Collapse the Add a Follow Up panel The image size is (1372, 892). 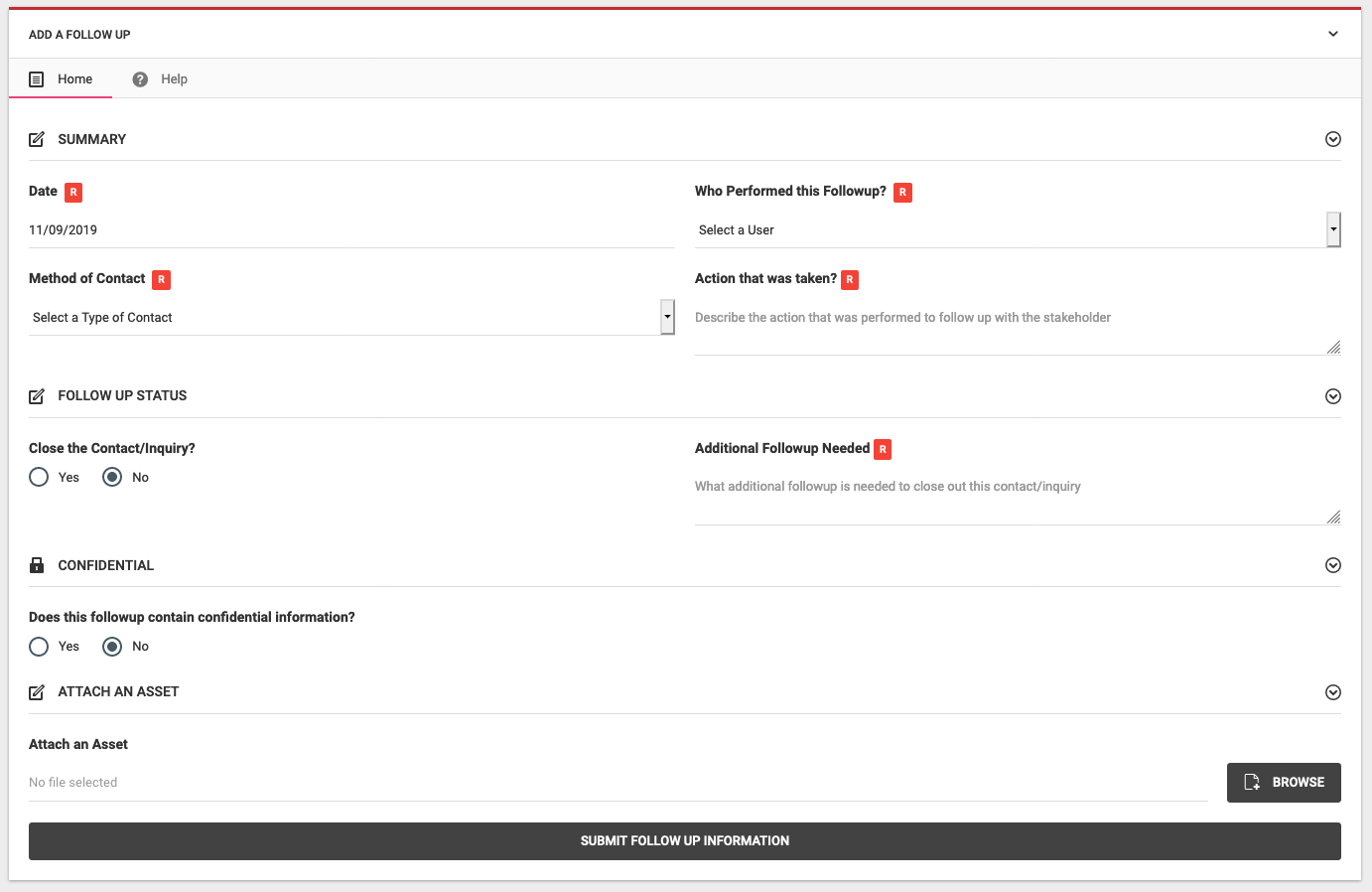(x=1333, y=35)
